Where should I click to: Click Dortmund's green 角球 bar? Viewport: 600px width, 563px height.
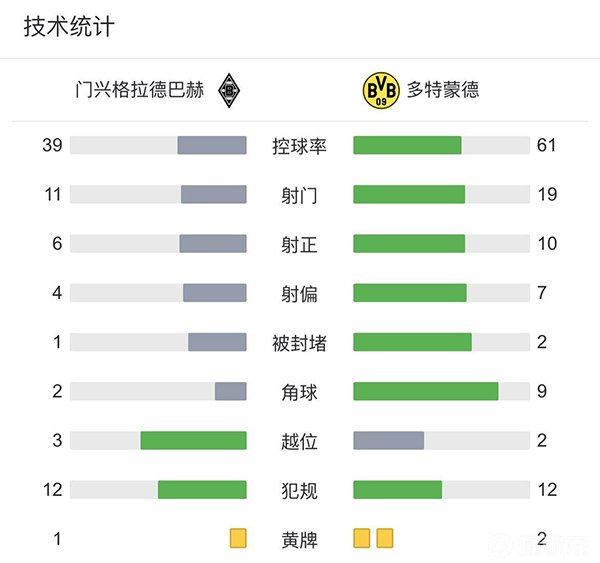pyautogui.click(x=426, y=391)
